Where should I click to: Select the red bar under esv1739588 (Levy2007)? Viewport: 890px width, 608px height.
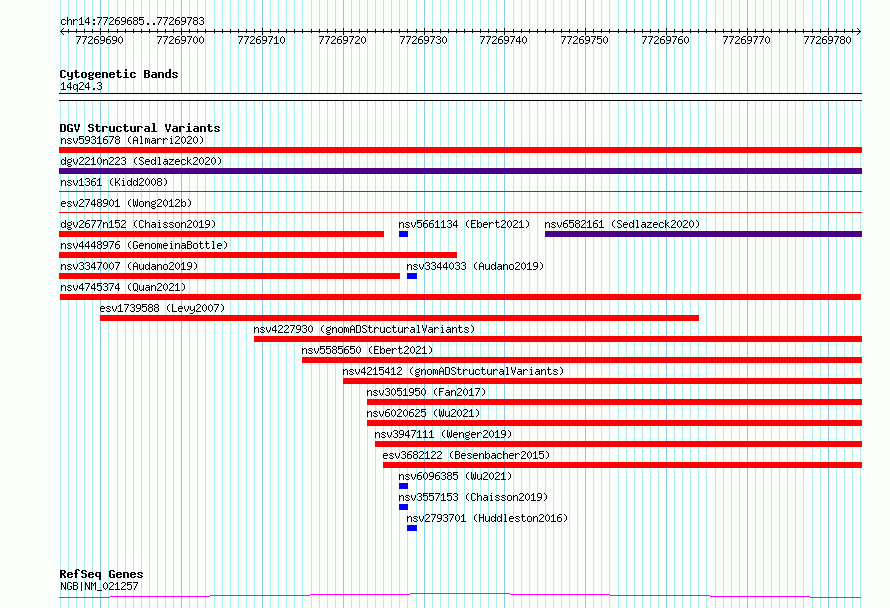[399, 318]
